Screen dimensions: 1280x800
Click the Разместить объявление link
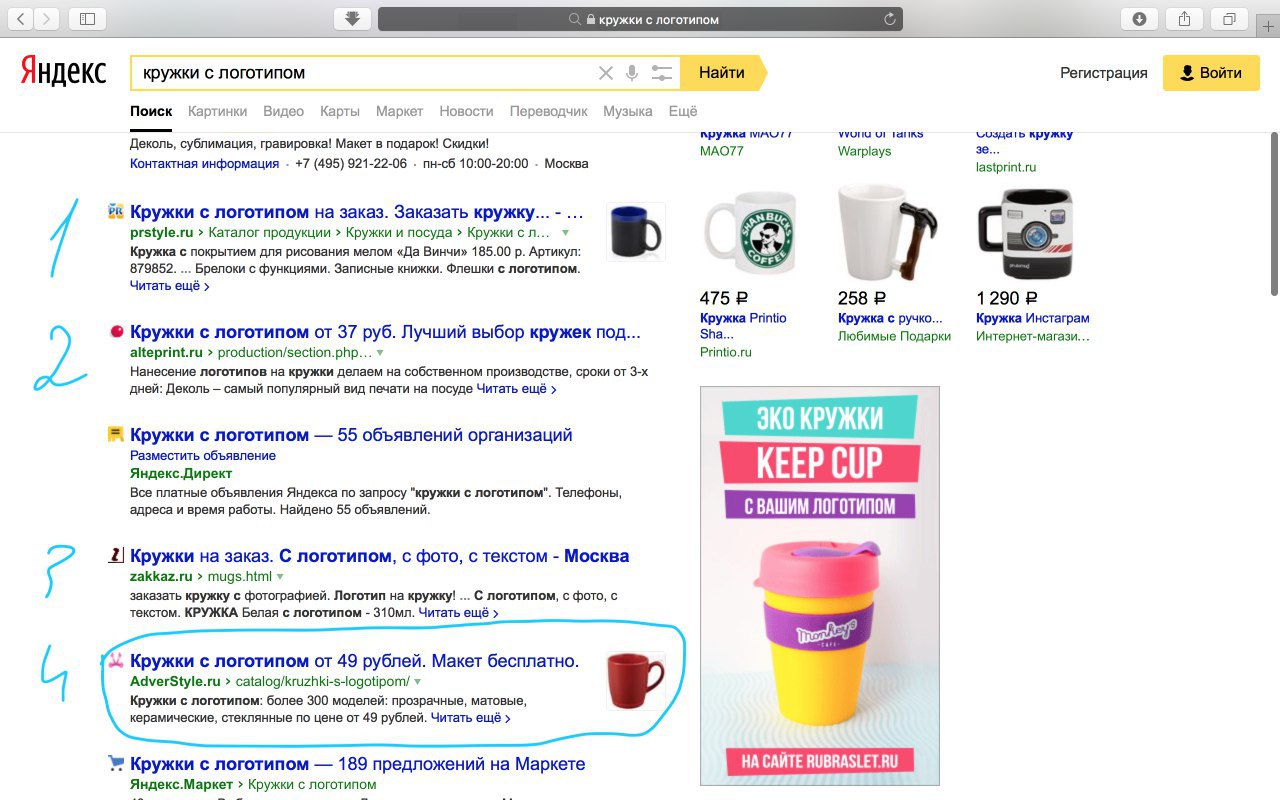(203, 455)
